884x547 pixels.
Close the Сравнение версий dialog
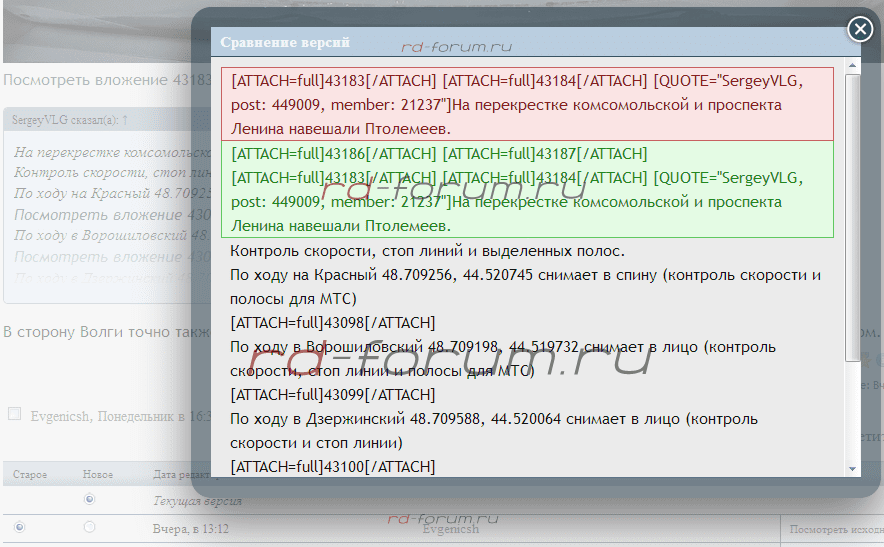point(860,30)
